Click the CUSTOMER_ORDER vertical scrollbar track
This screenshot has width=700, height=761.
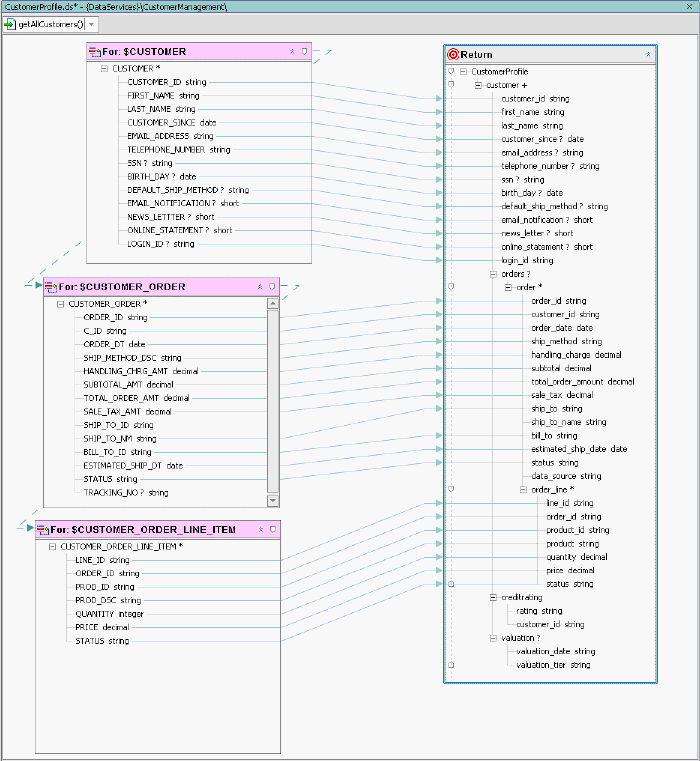click(x=273, y=402)
